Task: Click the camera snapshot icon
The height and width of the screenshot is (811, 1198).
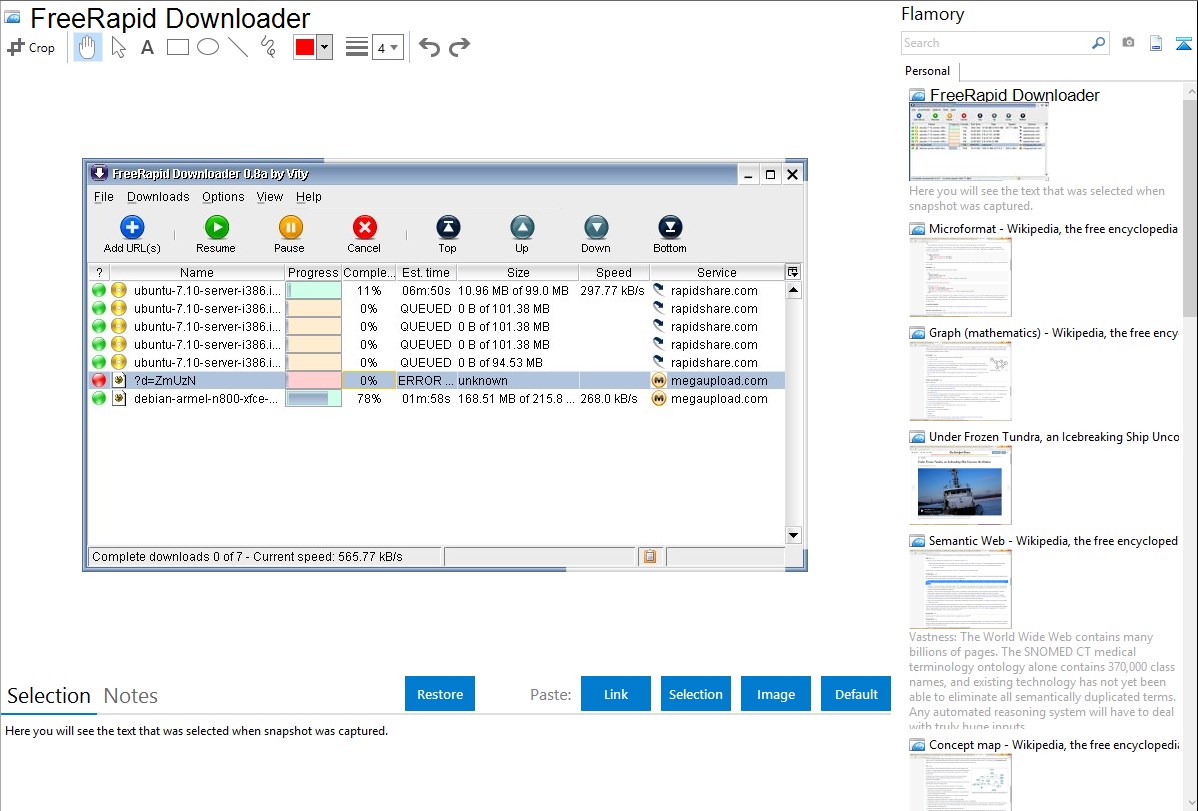Action: (1128, 43)
